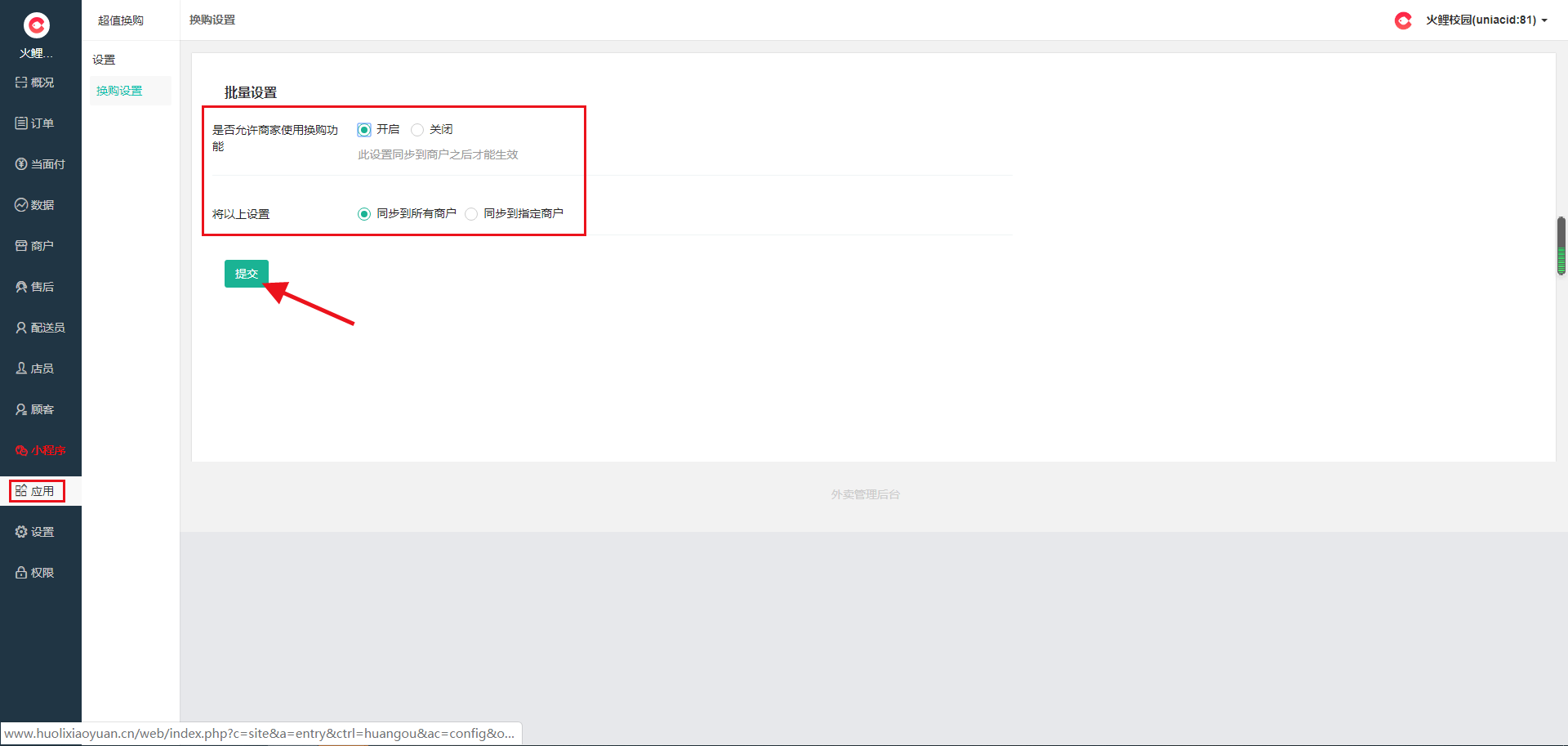Click the 设置 group header in submenu
Screen dimensions: 1568x746
coord(104,60)
